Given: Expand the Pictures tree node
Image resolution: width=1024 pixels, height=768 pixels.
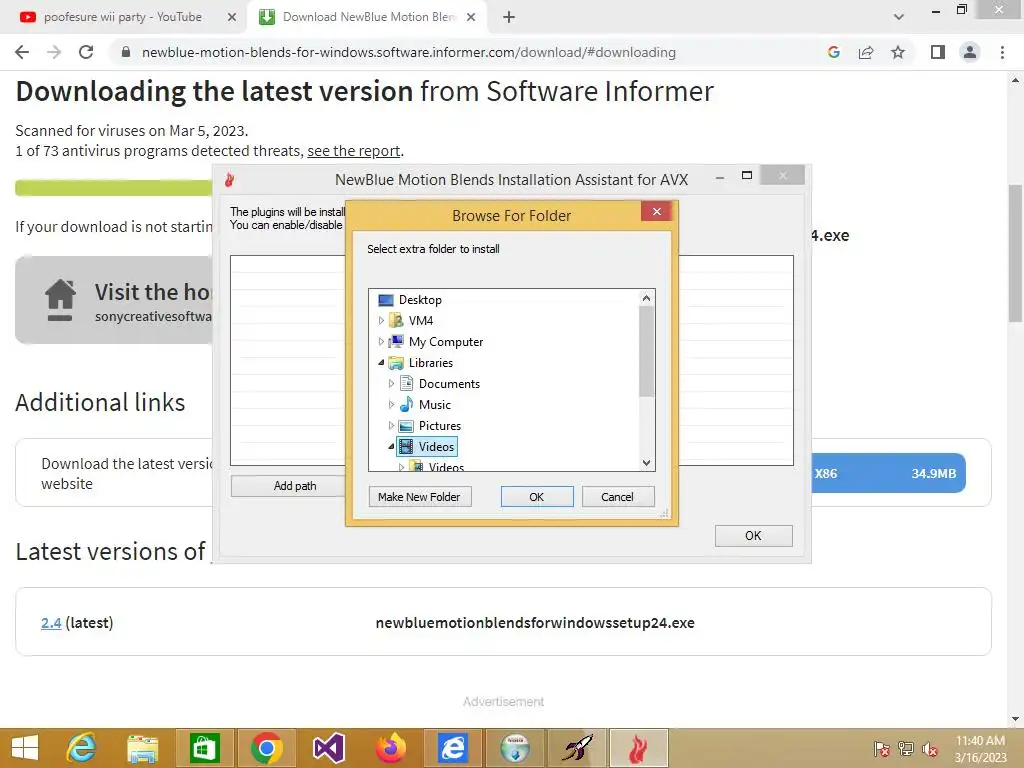Looking at the screenshot, I should tap(391, 425).
